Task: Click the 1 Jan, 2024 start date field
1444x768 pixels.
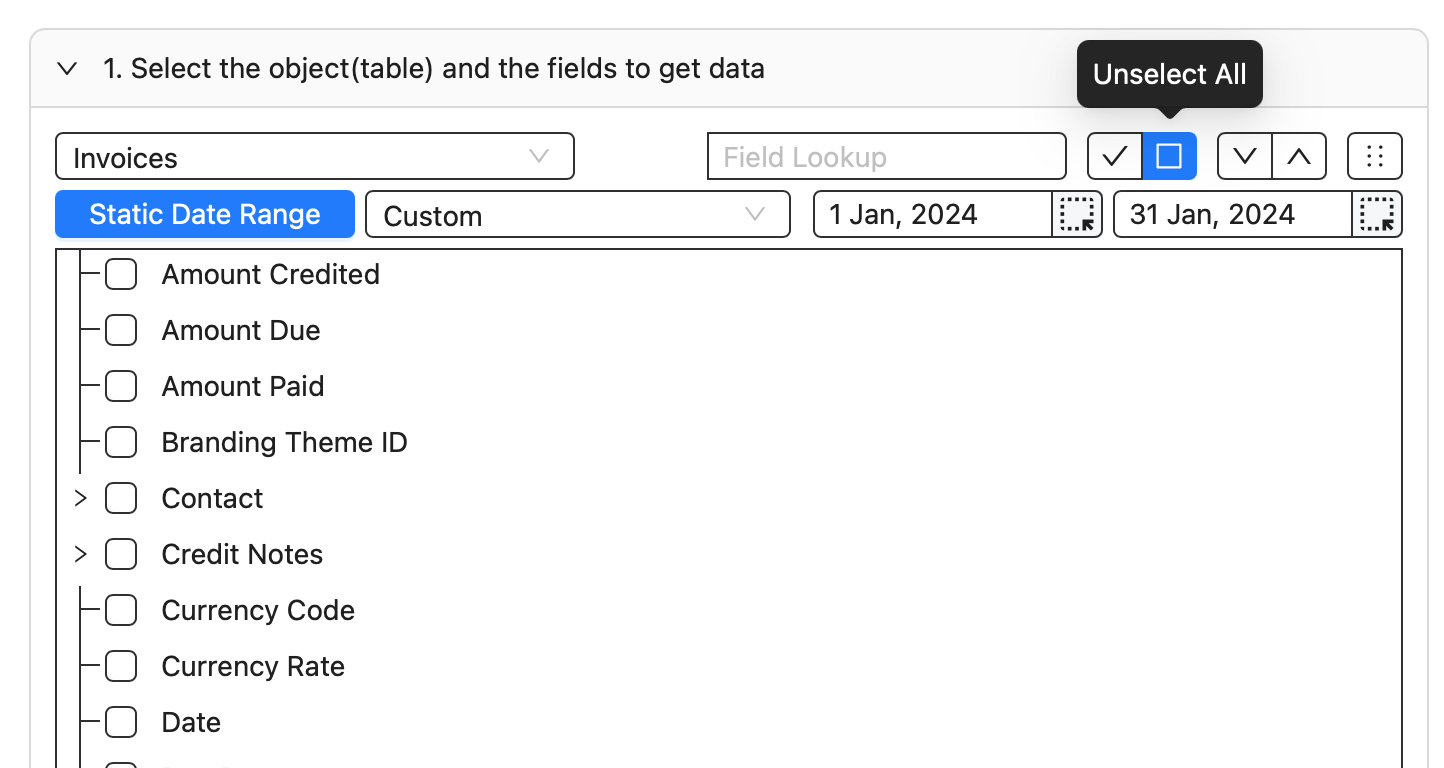Action: tap(933, 214)
